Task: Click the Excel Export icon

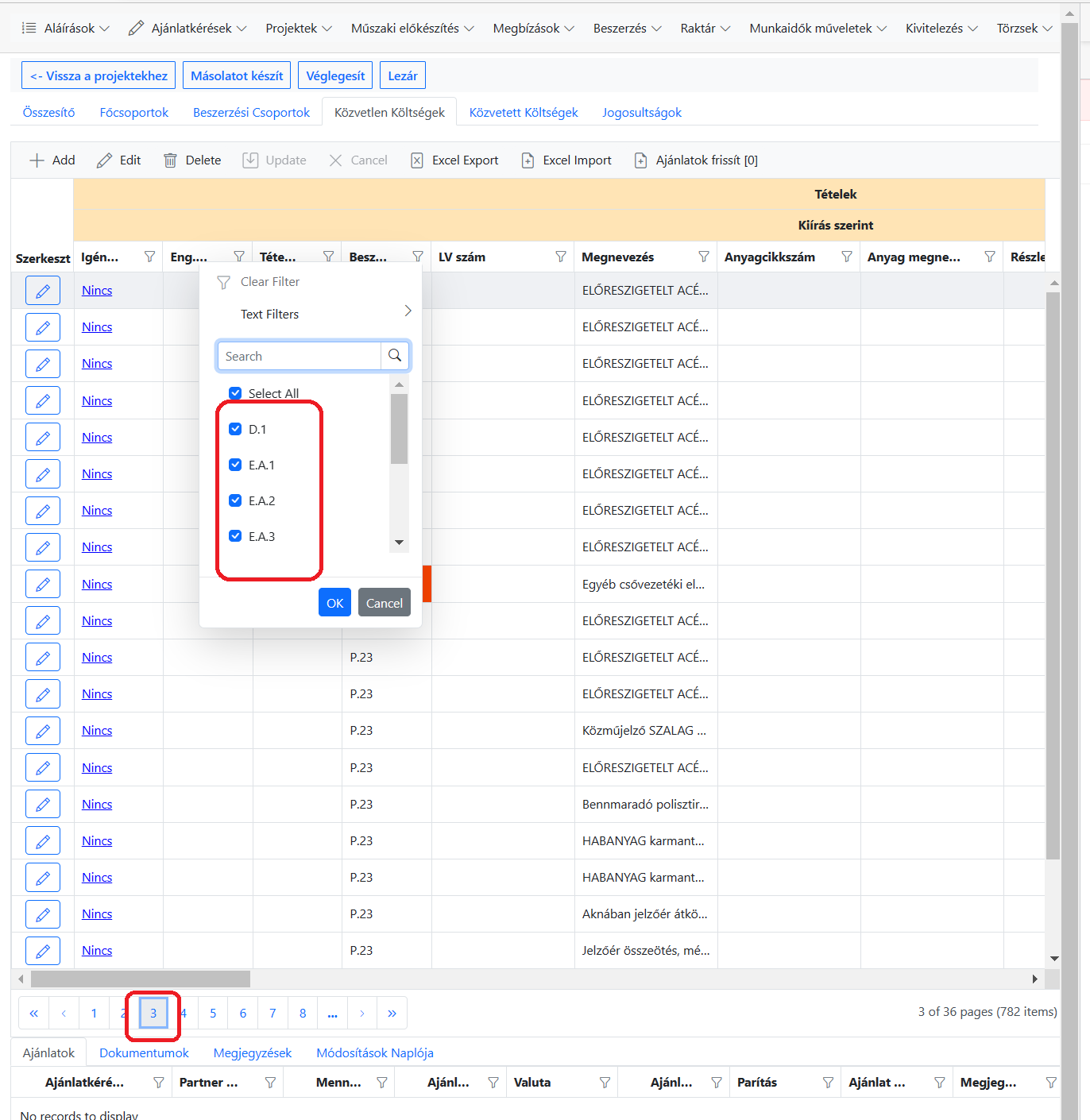Action: click(x=417, y=160)
